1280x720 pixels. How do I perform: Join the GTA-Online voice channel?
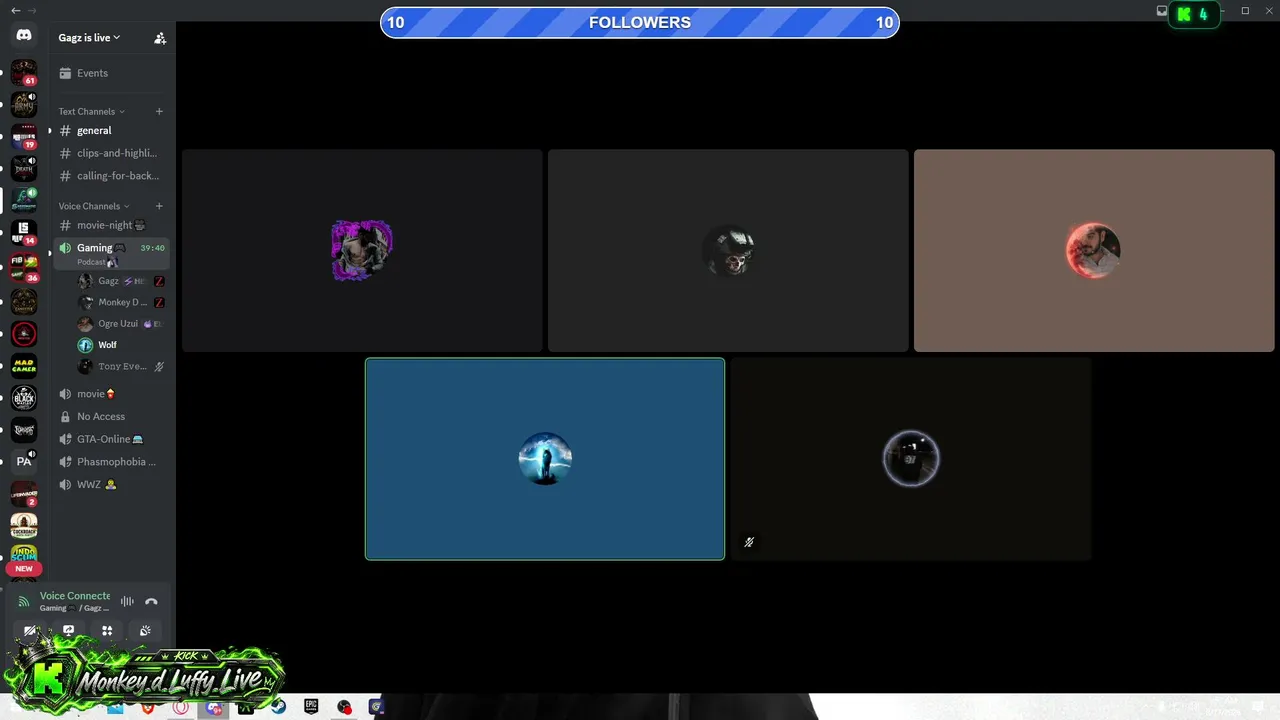(110, 439)
